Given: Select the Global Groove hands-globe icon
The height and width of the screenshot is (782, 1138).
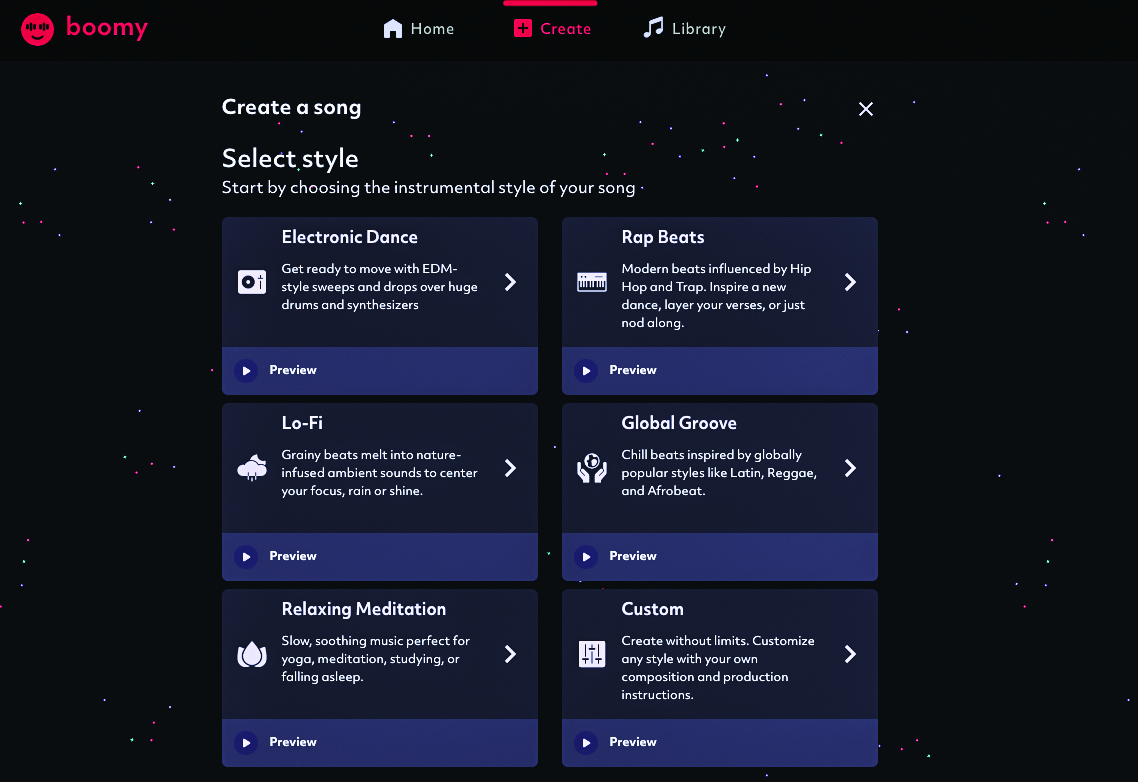Looking at the screenshot, I should click(x=591, y=468).
